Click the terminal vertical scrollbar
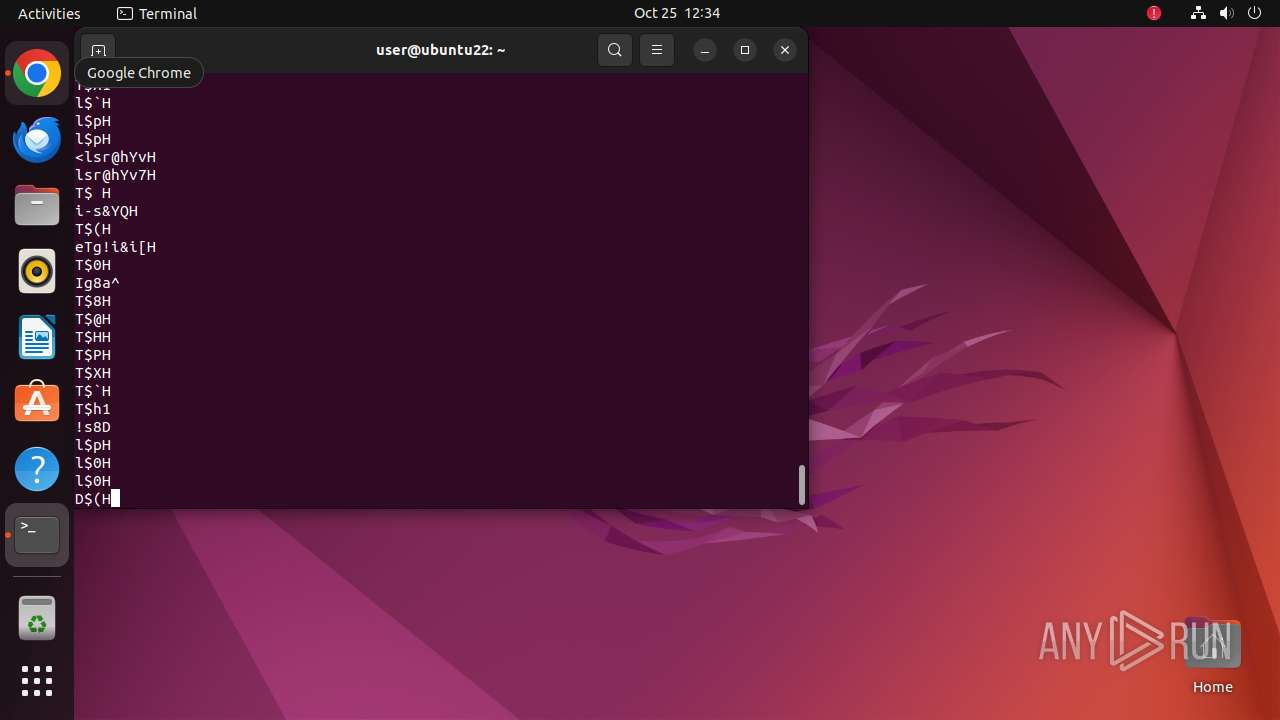This screenshot has height=720, width=1280. [801, 485]
